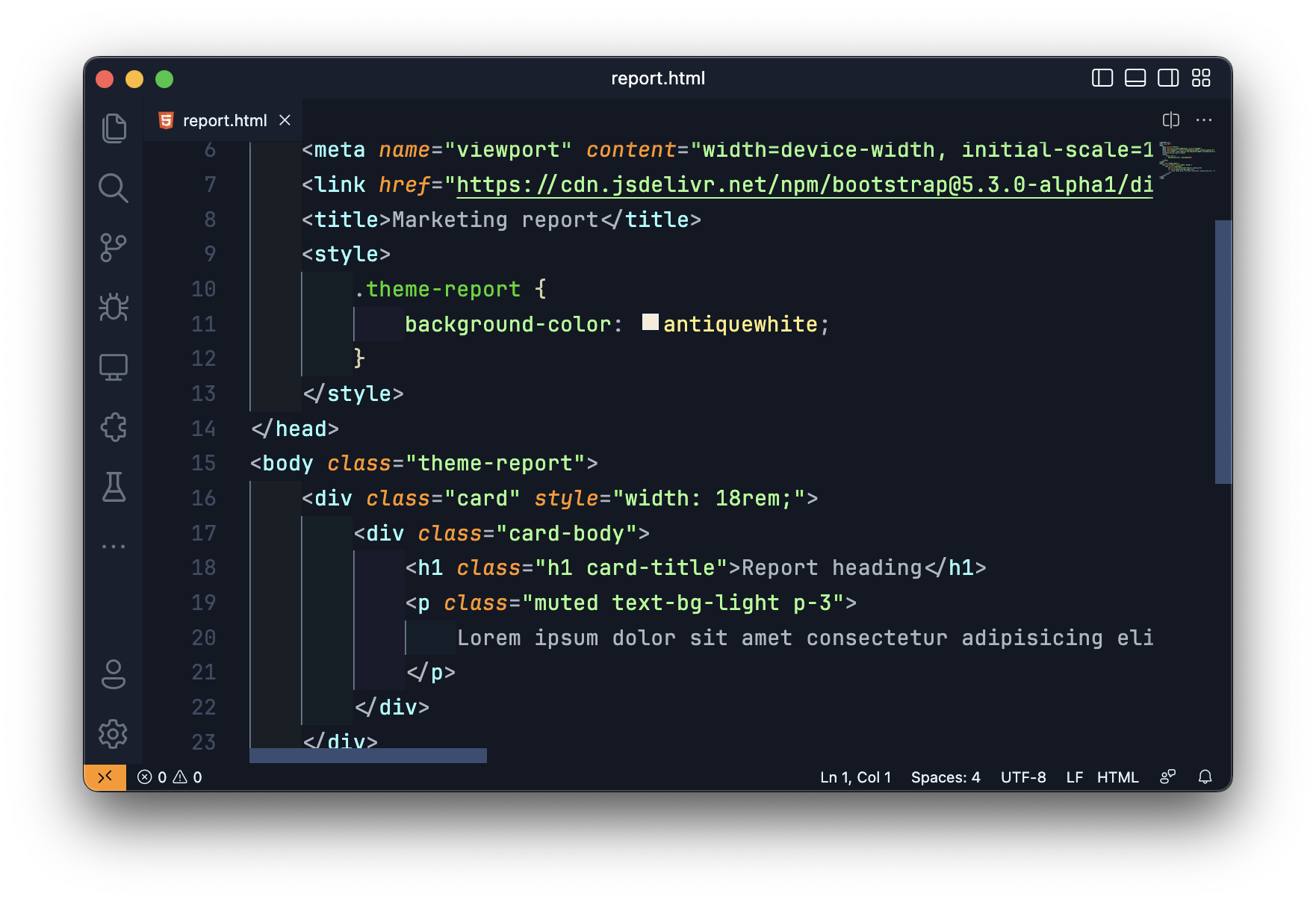Open the Extensions view
The width and height of the screenshot is (1316, 902).
[x=114, y=427]
